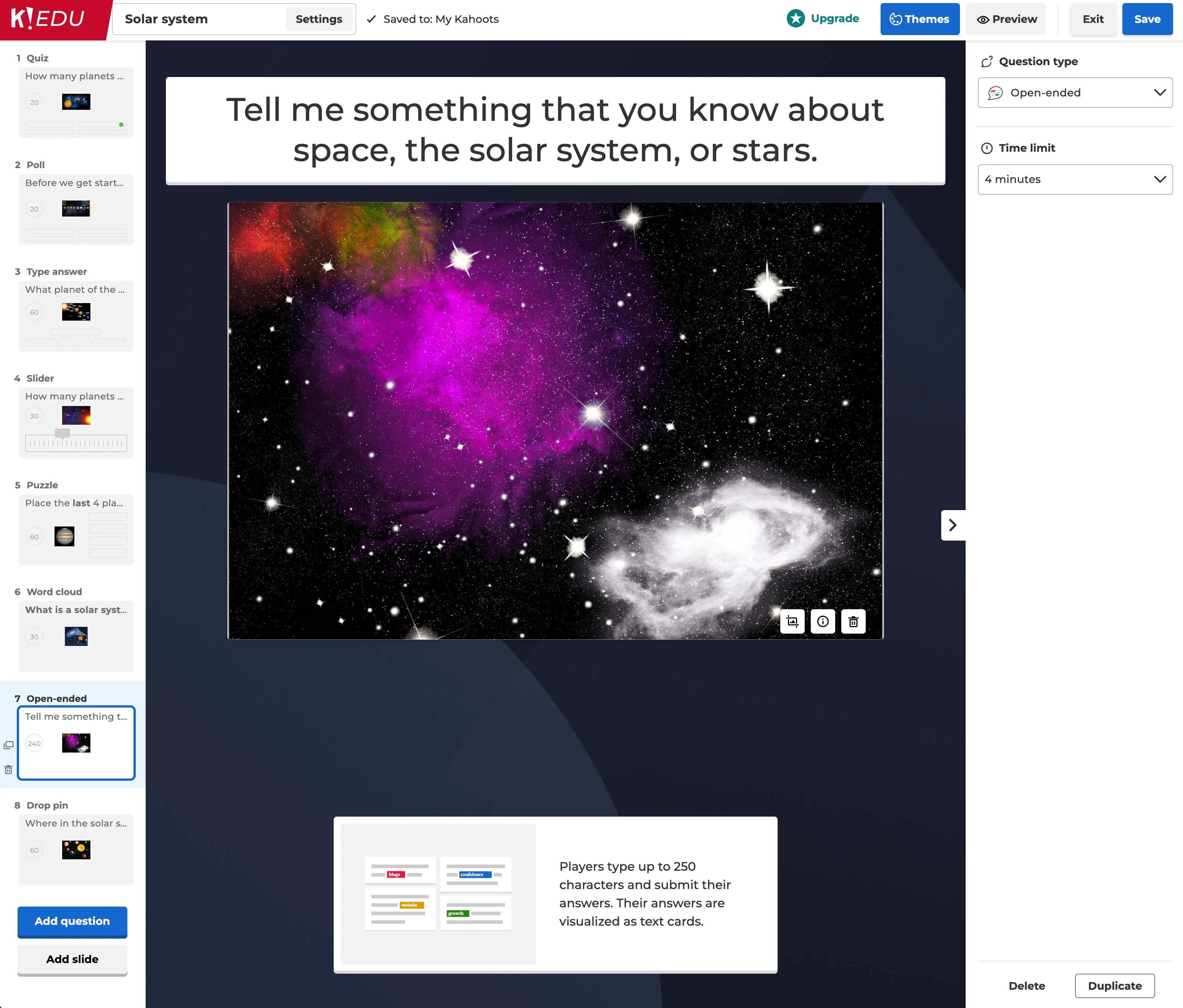Click the Add question button
The height and width of the screenshot is (1008, 1183).
pos(72,921)
